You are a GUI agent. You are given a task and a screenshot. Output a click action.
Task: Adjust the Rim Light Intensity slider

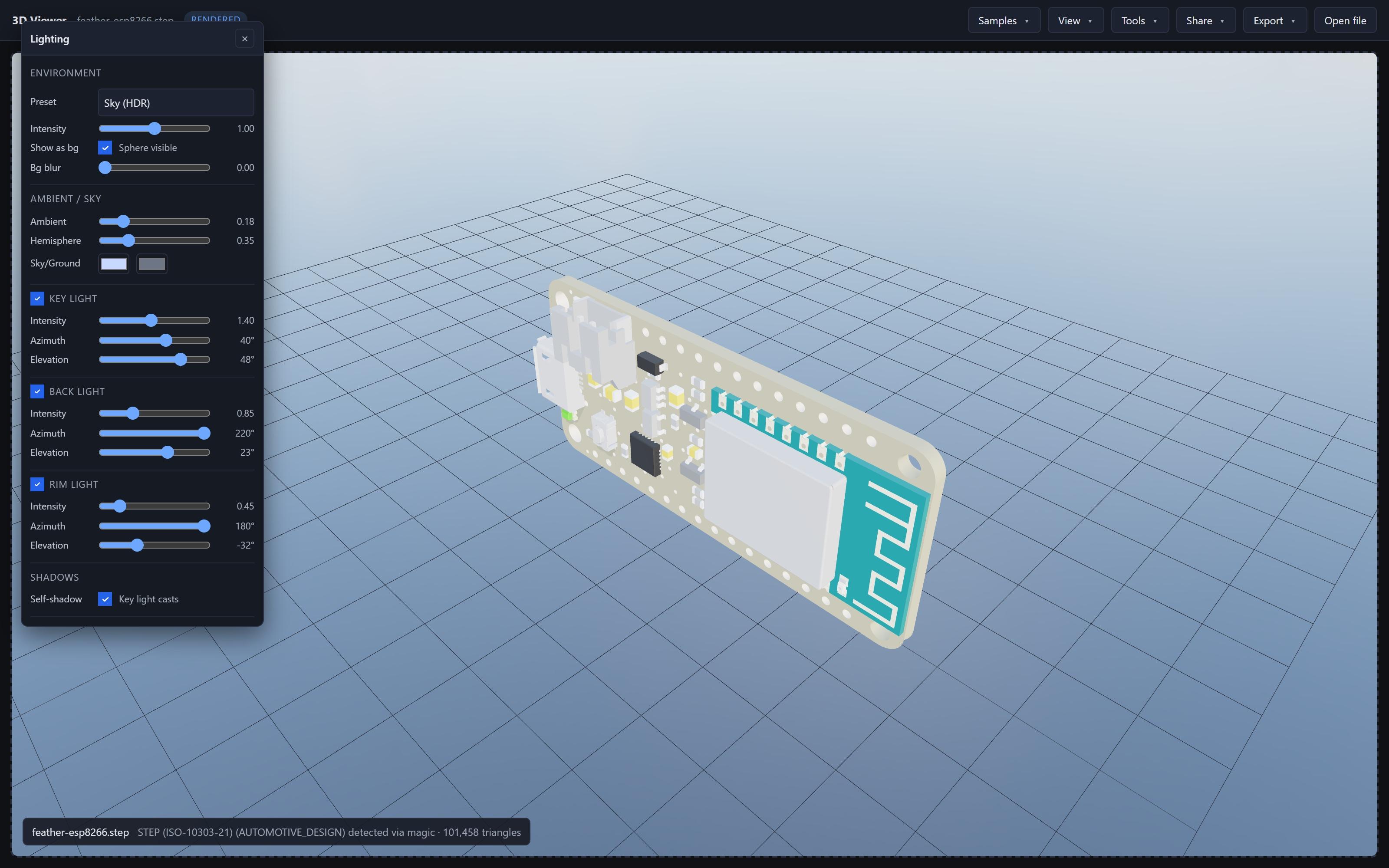(x=155, y=506)
